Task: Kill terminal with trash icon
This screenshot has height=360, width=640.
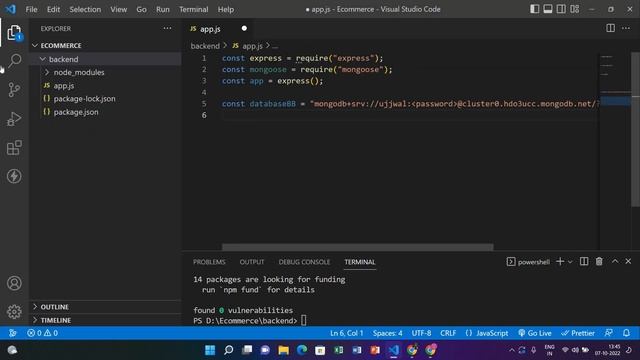Action: pyautogui.click(x=599, y=262)
